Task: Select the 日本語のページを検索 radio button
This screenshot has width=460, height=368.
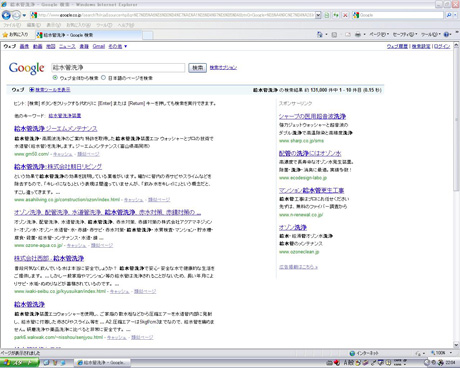Action: (x=103, y=78)
